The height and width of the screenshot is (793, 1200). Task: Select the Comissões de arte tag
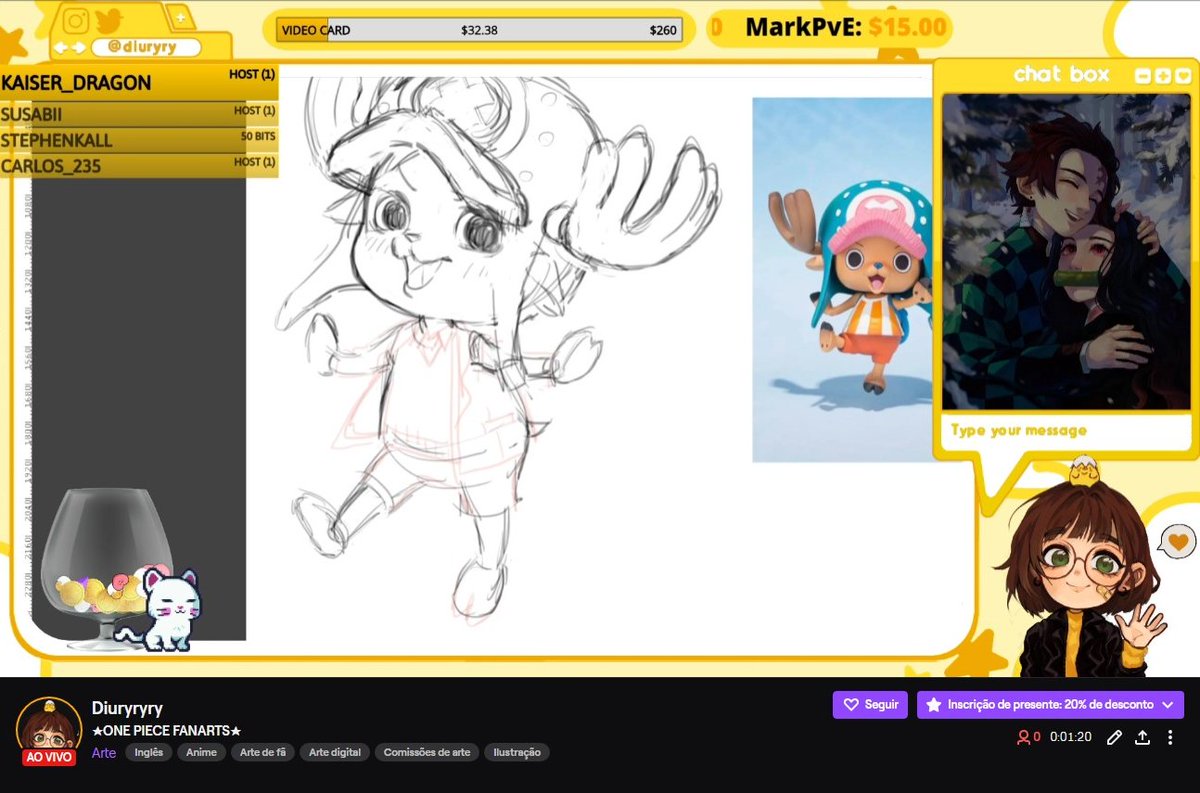[427, 752]
